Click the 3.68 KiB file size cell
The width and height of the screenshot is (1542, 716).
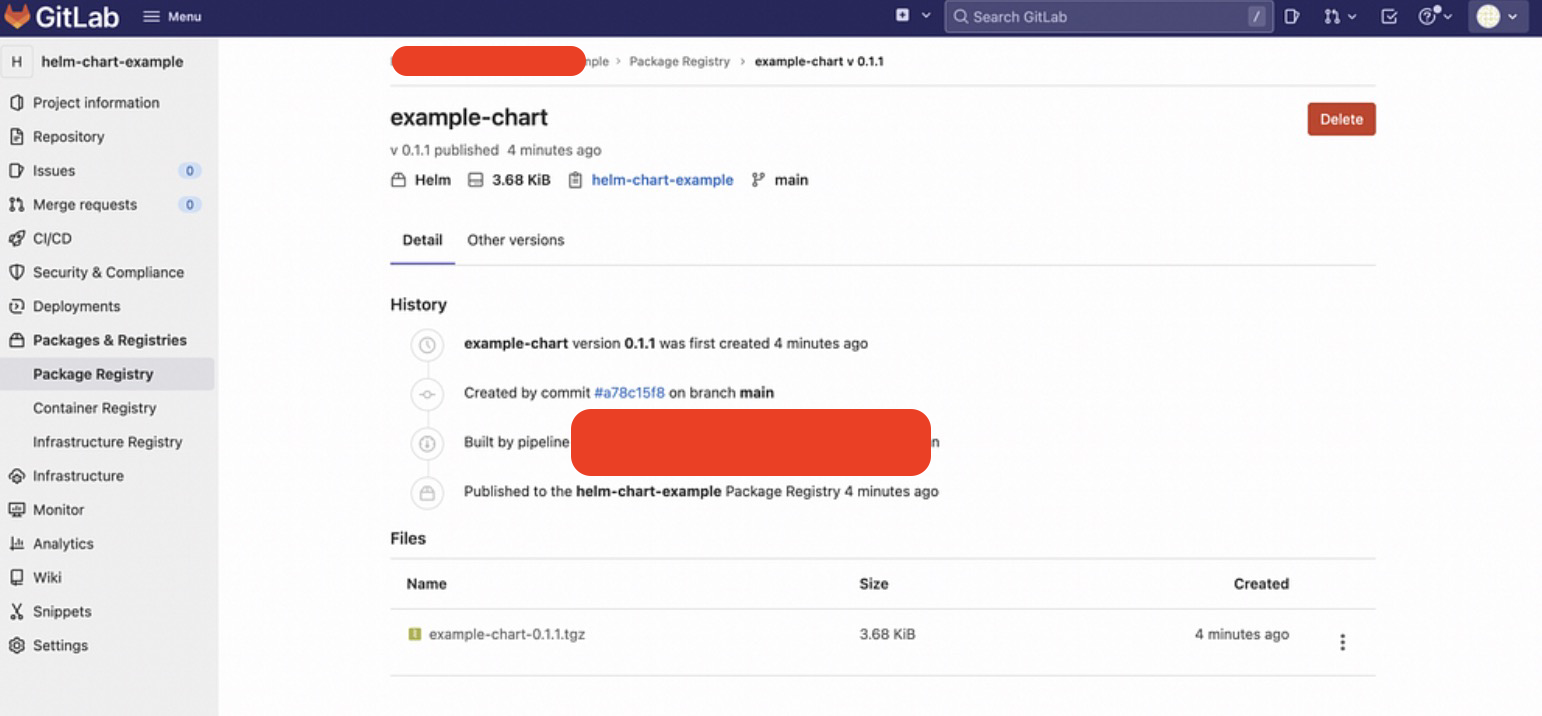(x=887, y=634)
